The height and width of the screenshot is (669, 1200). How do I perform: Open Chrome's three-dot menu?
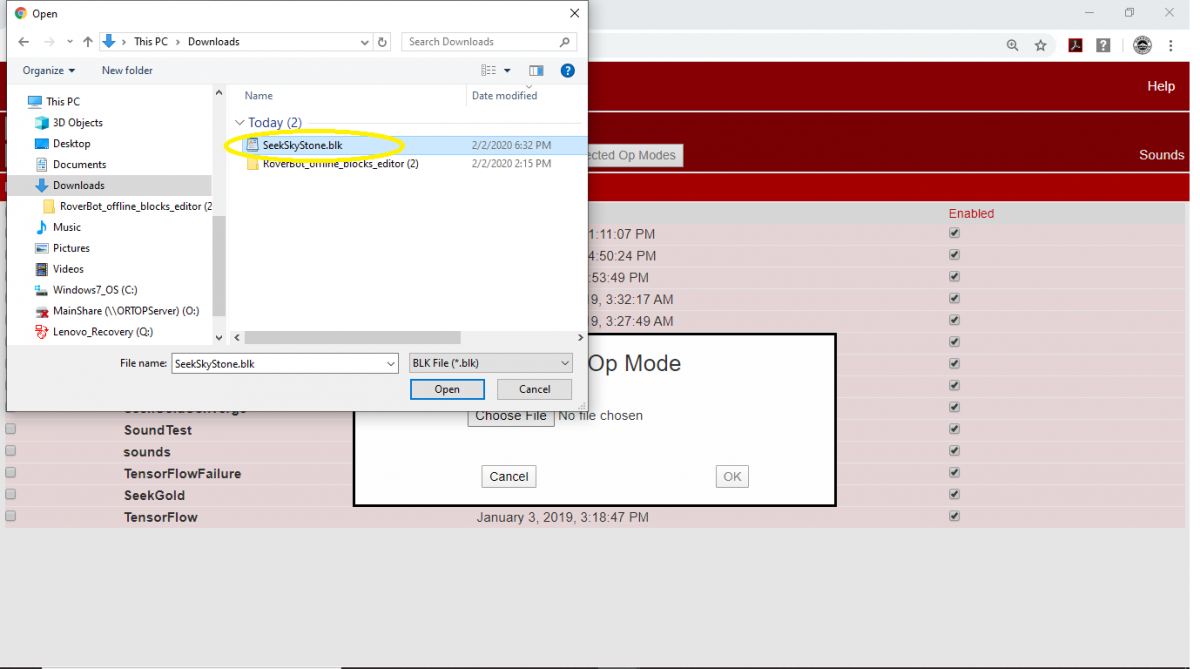(x=1171, y=45)
